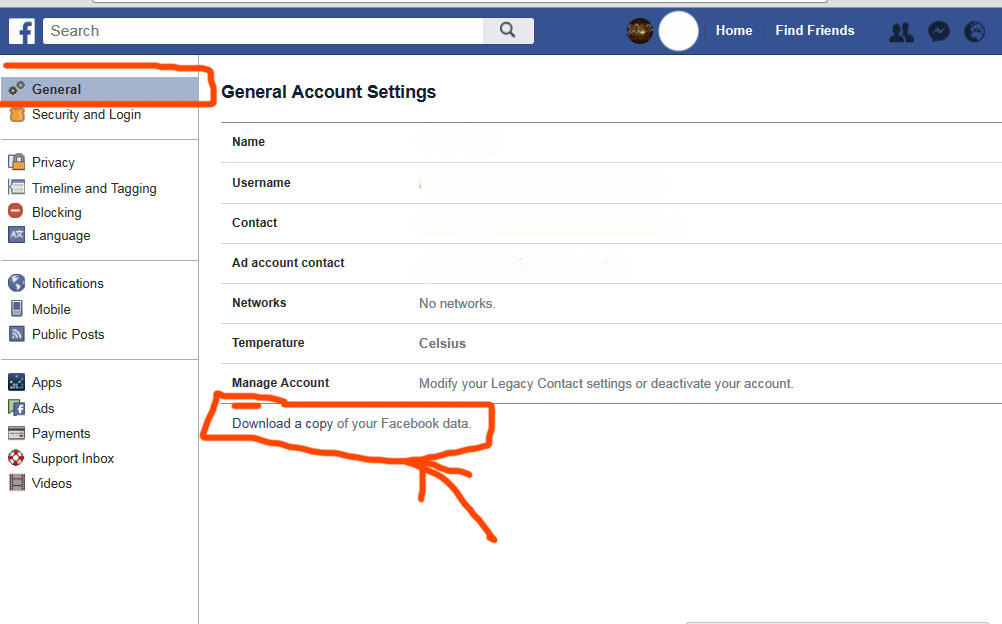Open the notifications globe icon in header
The image size is (1002, 624).
[x=975, y=31]
